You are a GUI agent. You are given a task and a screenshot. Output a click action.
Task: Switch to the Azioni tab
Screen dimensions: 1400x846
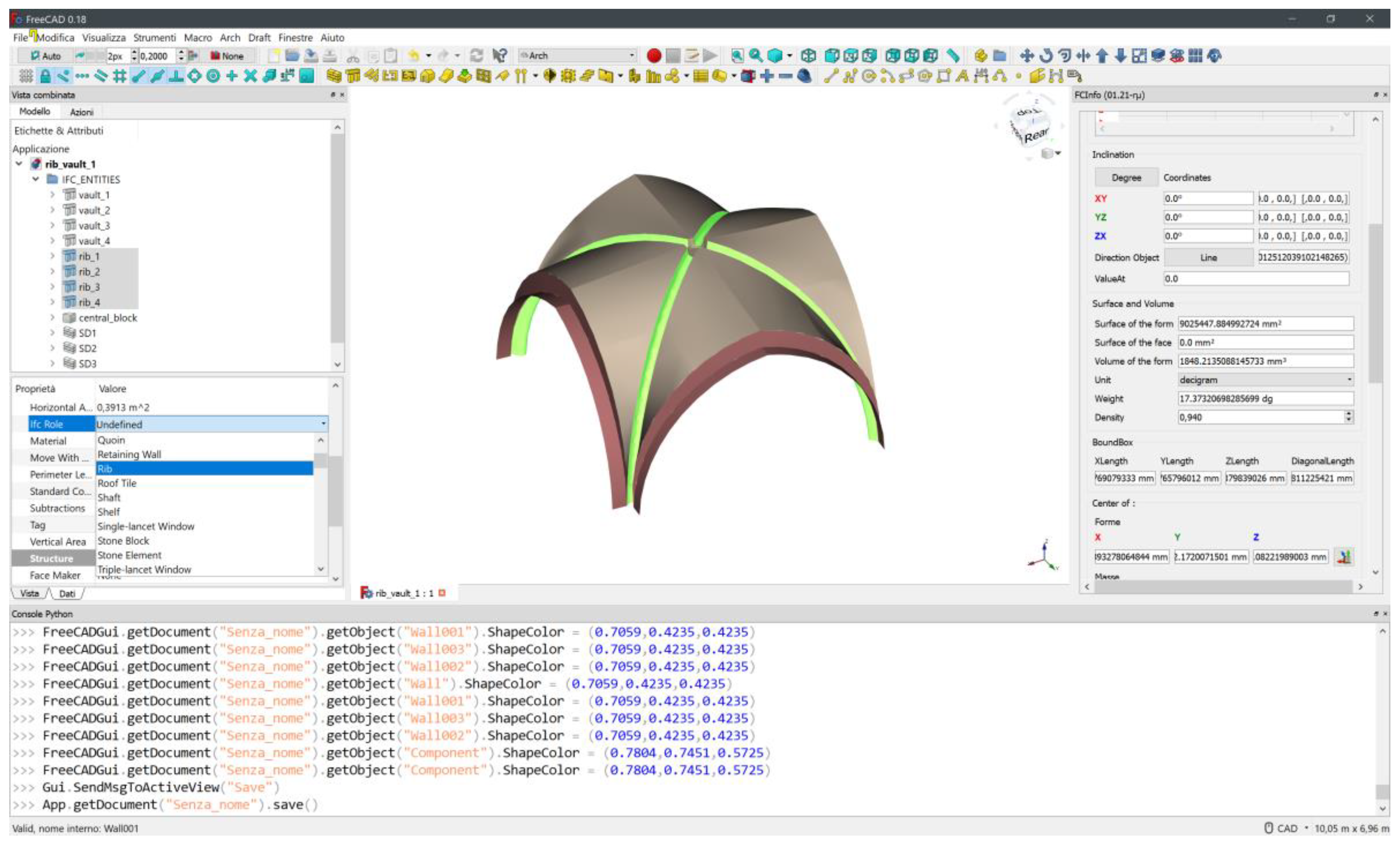click(x=81, y=112)
